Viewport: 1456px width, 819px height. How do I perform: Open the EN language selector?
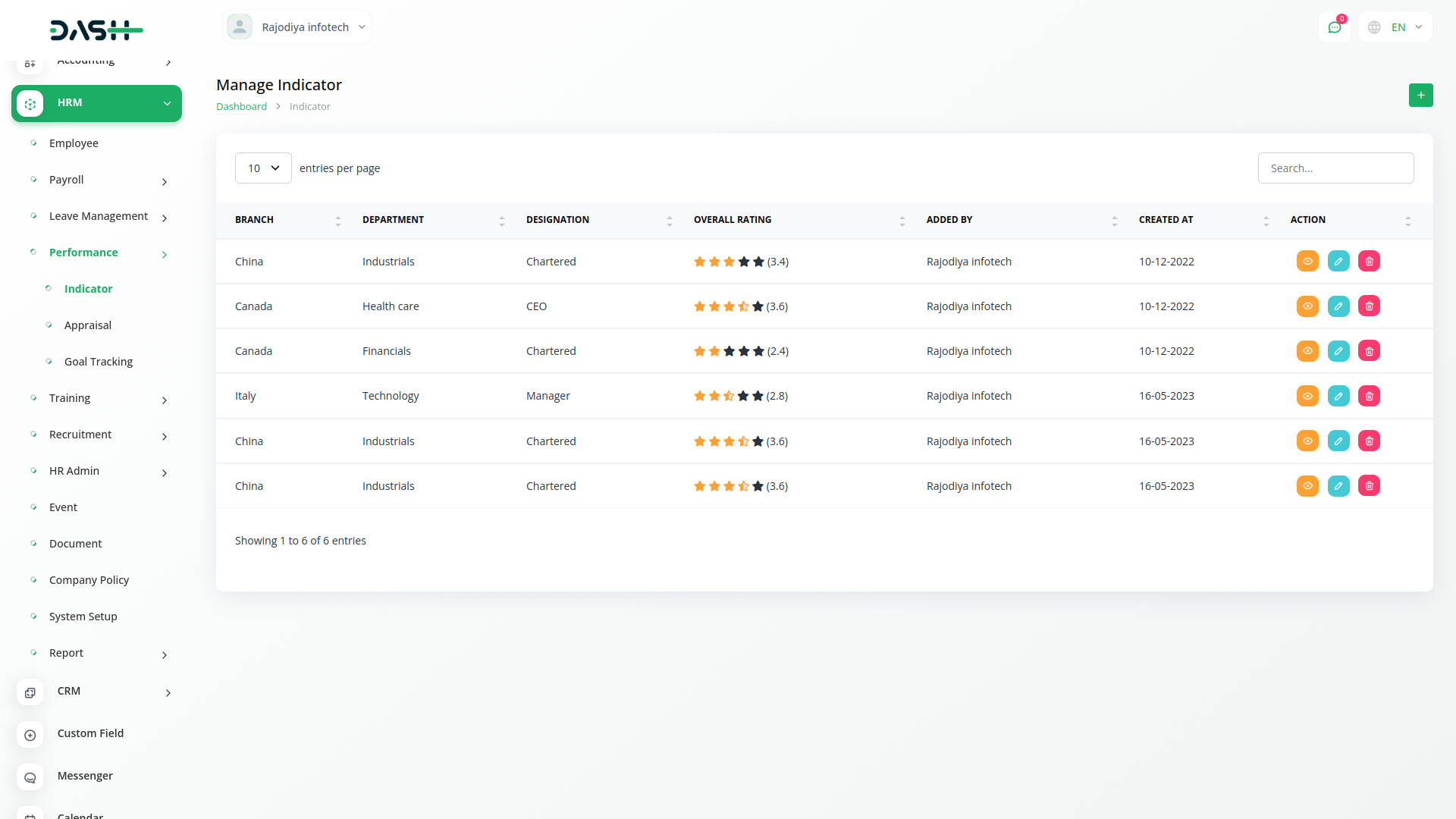click(x=1395, y=27)
